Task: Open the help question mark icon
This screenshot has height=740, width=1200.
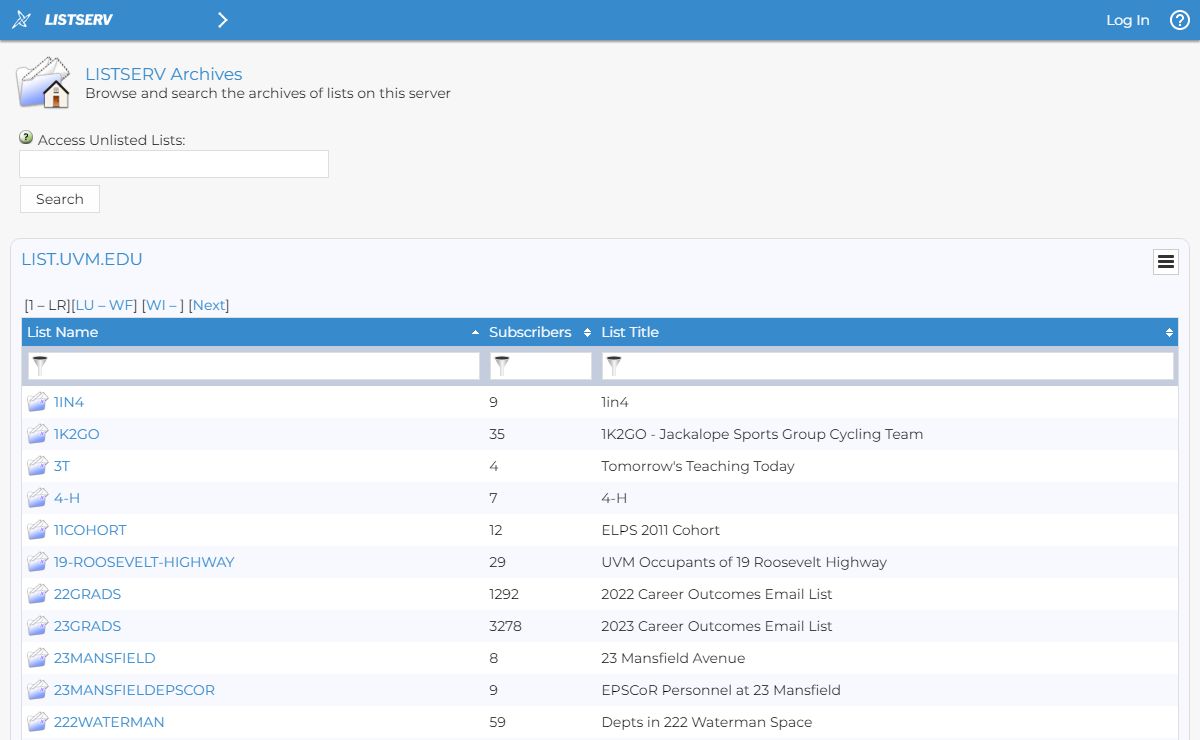Action: coord(1180,20)
